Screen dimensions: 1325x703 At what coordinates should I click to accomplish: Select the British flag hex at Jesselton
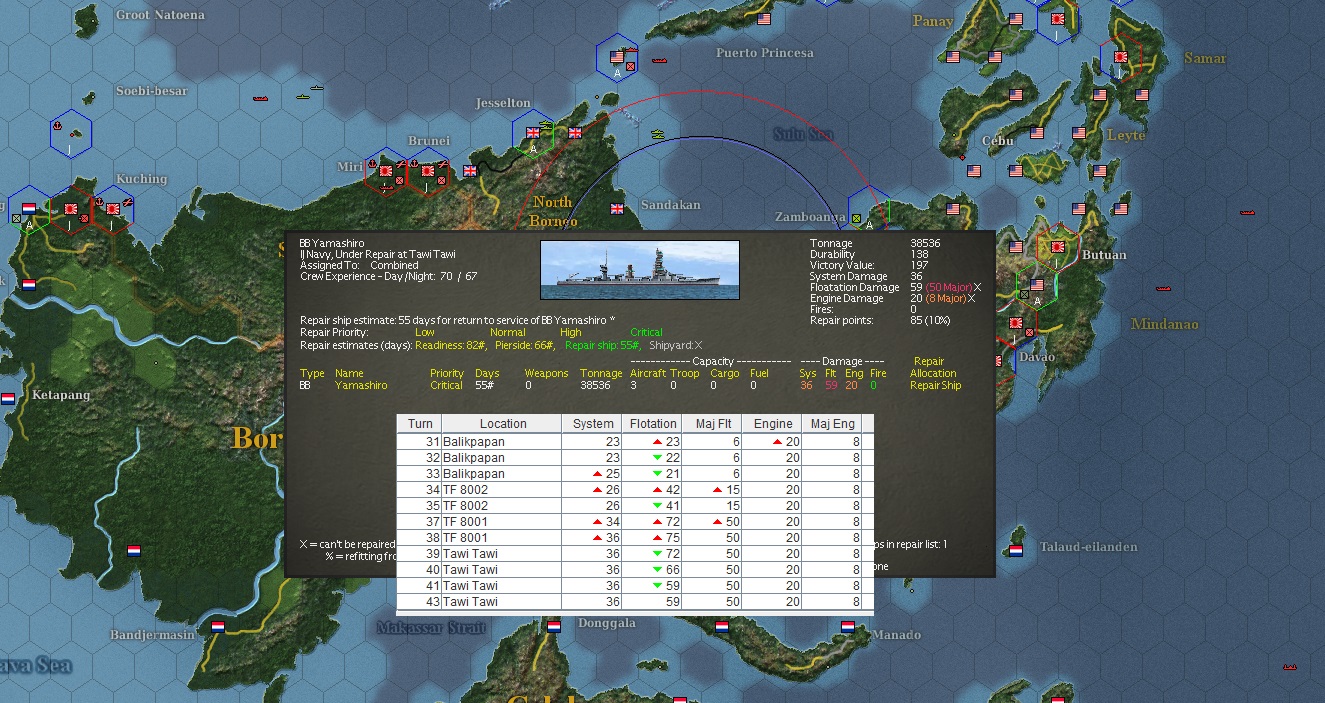coord(533,134)
